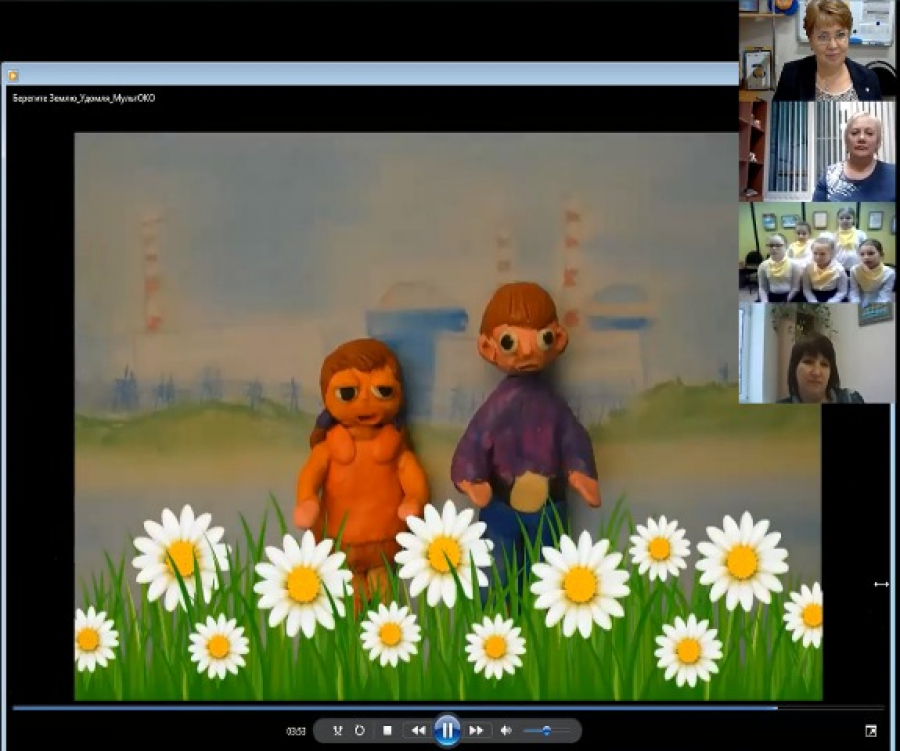Pause the video with the central button
Screen dimensions: 900x751
[x=447, y=730]
